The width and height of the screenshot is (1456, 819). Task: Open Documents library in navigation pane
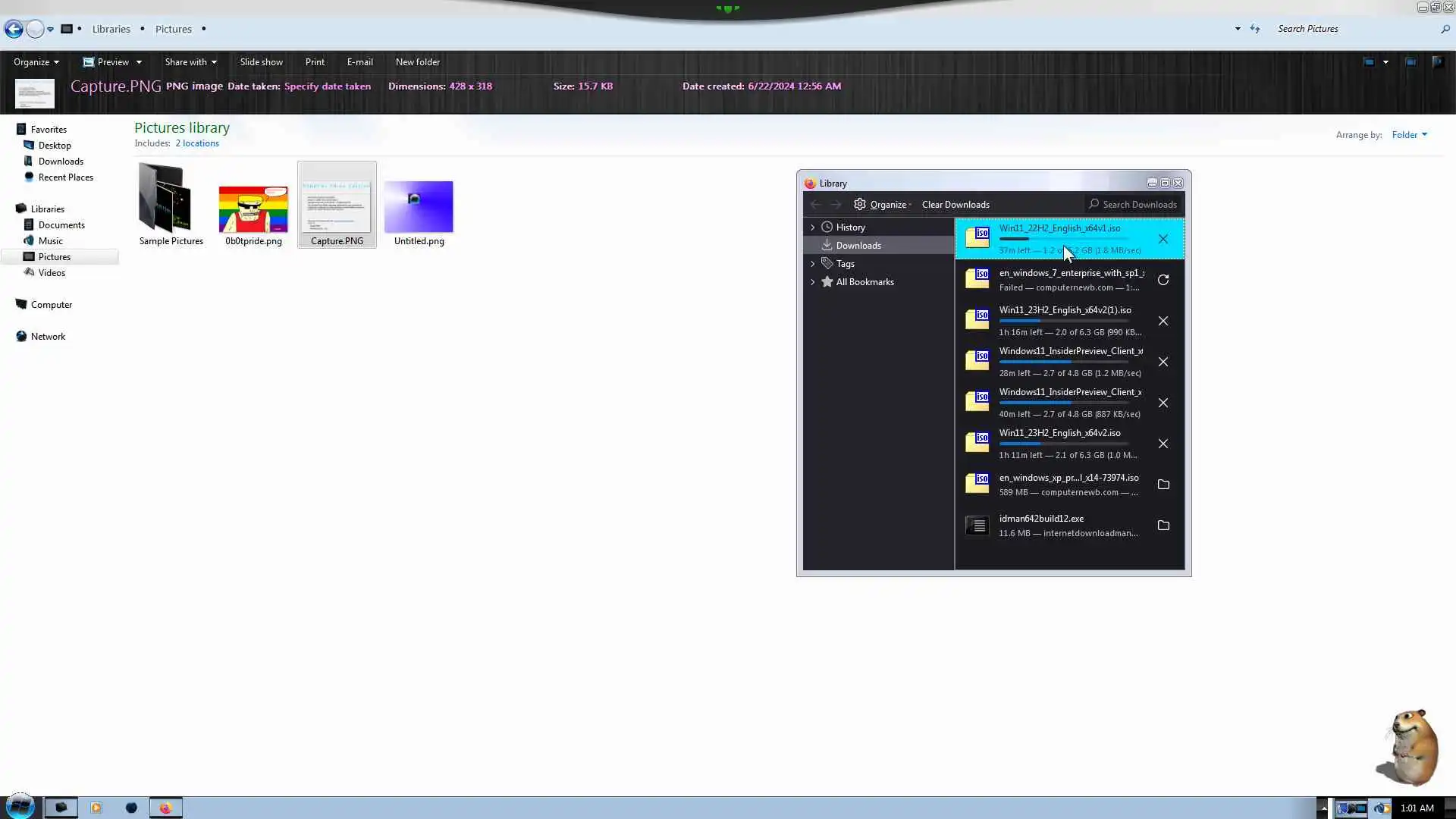point(61,225)
